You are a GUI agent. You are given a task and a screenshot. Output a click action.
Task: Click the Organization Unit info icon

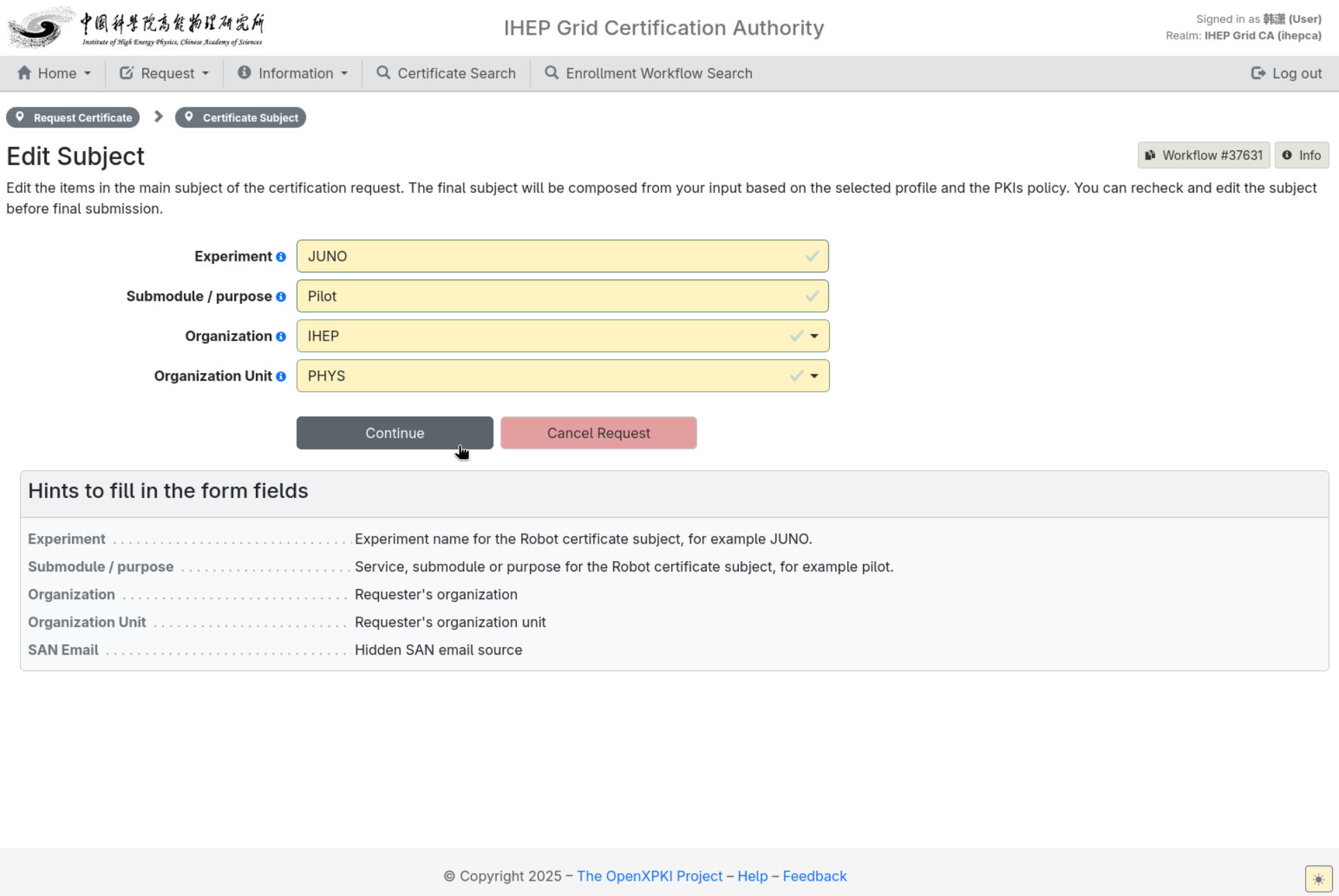281,377
